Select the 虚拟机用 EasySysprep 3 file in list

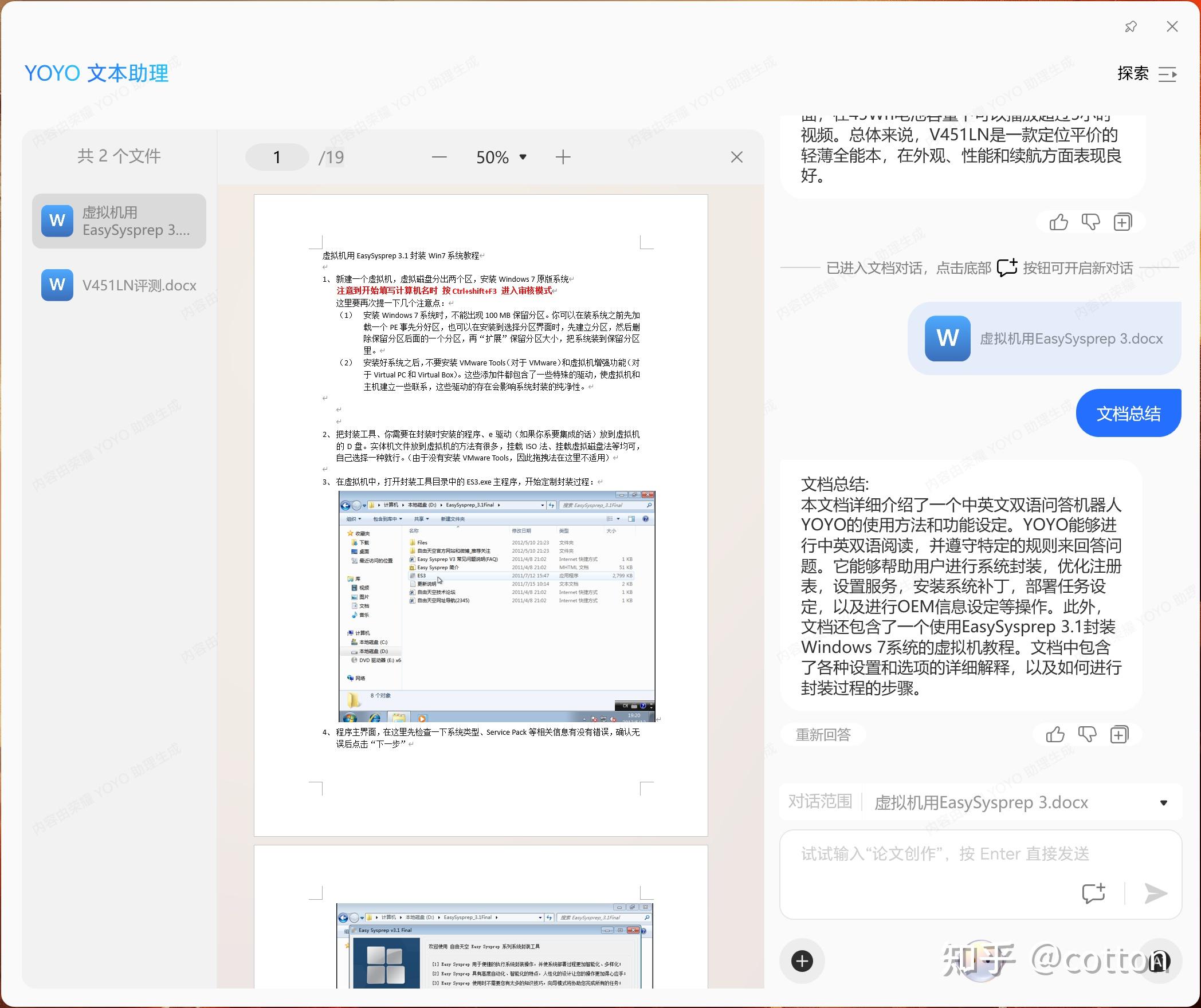119,221
